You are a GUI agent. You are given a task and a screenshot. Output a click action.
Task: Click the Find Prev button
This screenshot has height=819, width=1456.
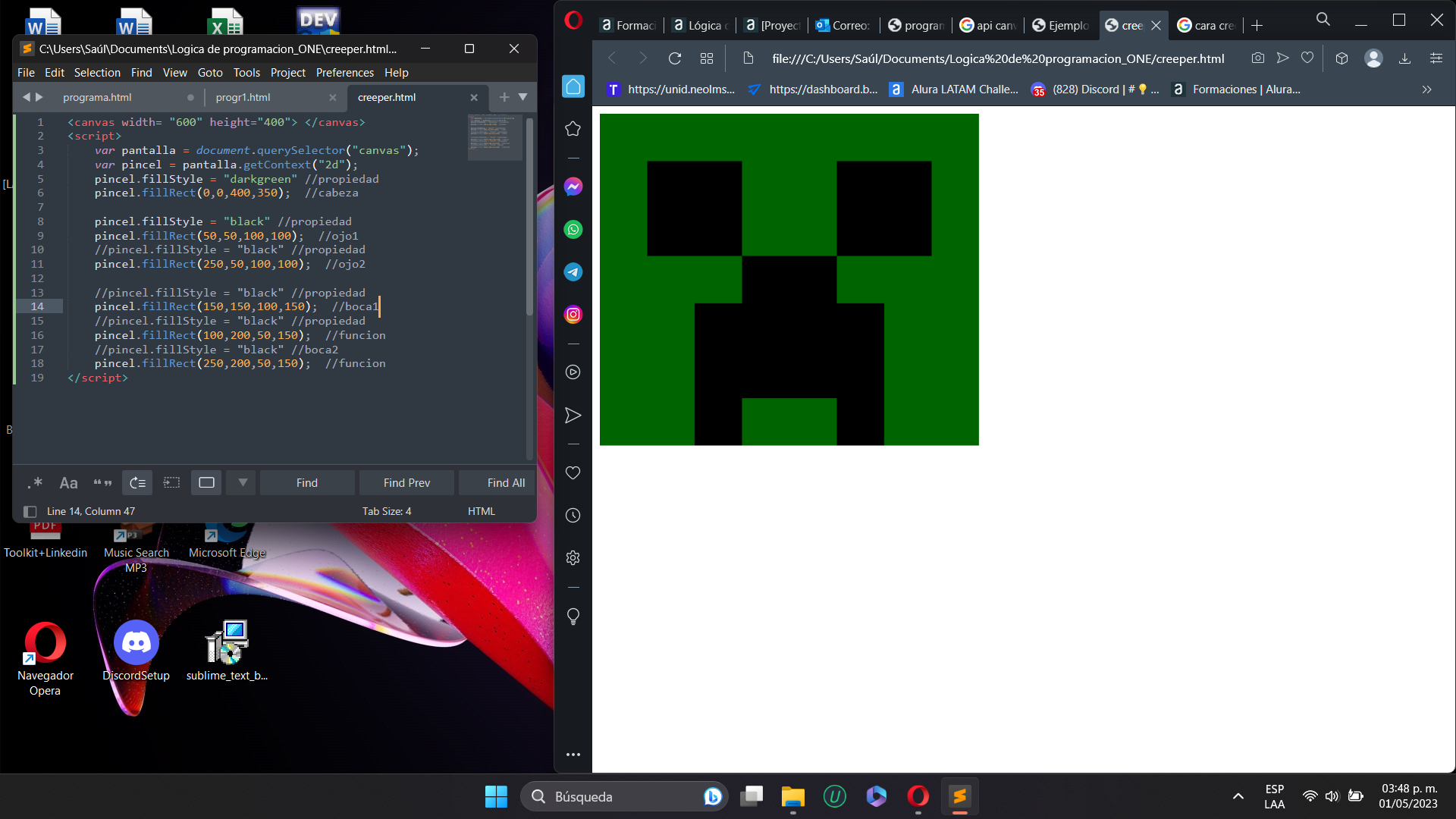(406, 483)
